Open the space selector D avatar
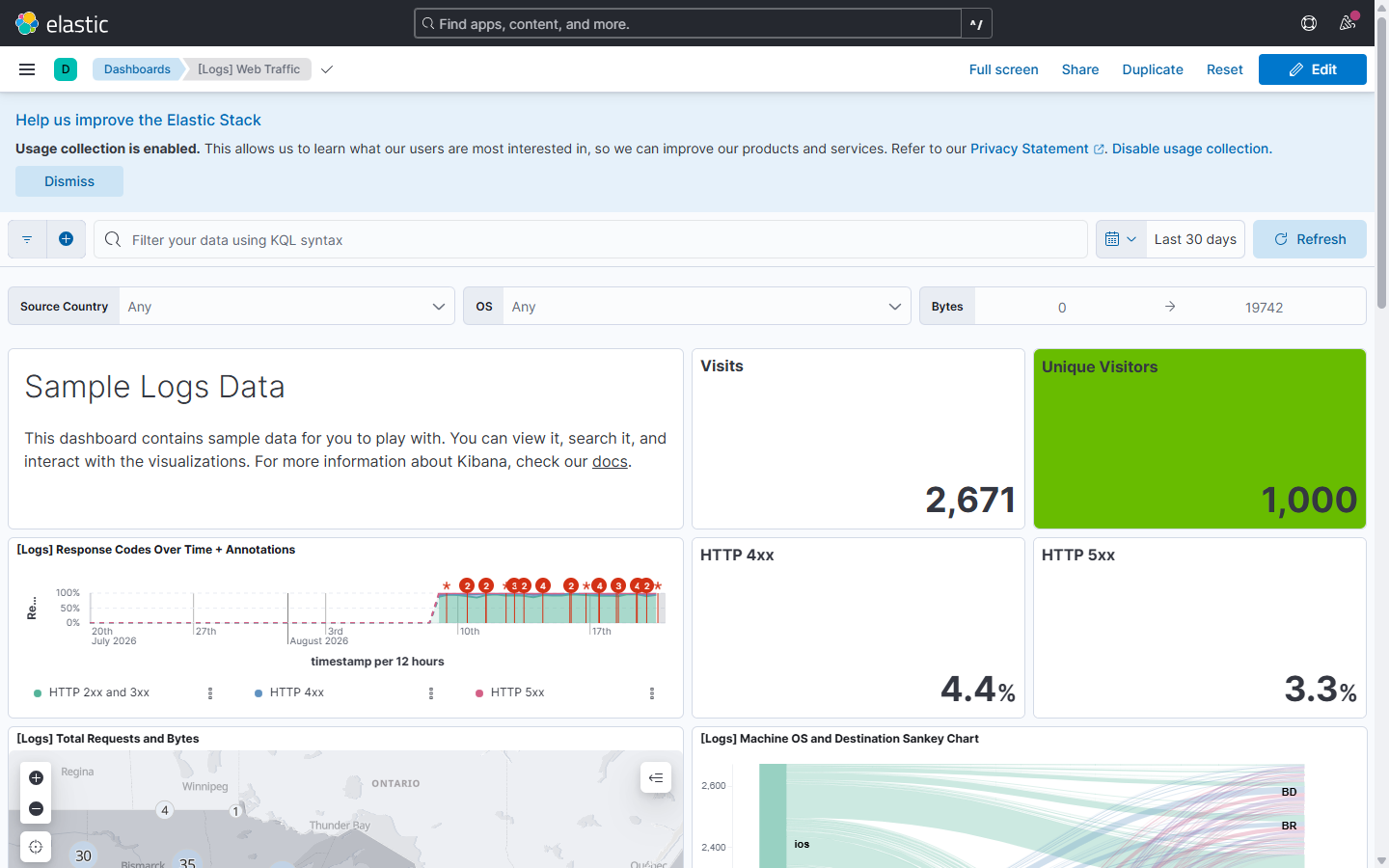 (x=66, y=69)
